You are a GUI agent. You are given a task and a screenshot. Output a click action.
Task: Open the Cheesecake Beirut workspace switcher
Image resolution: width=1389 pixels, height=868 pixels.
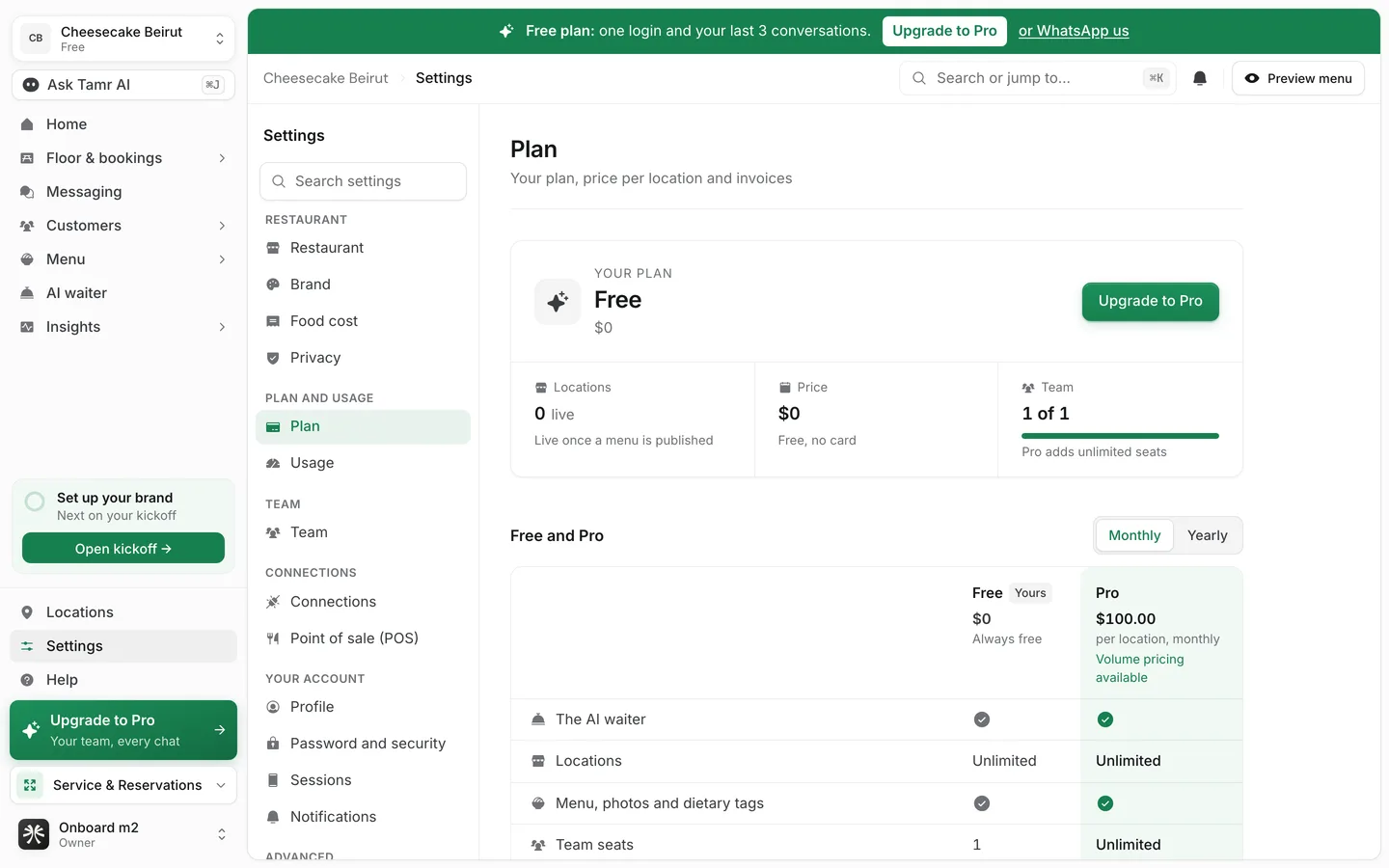[123, 39]
